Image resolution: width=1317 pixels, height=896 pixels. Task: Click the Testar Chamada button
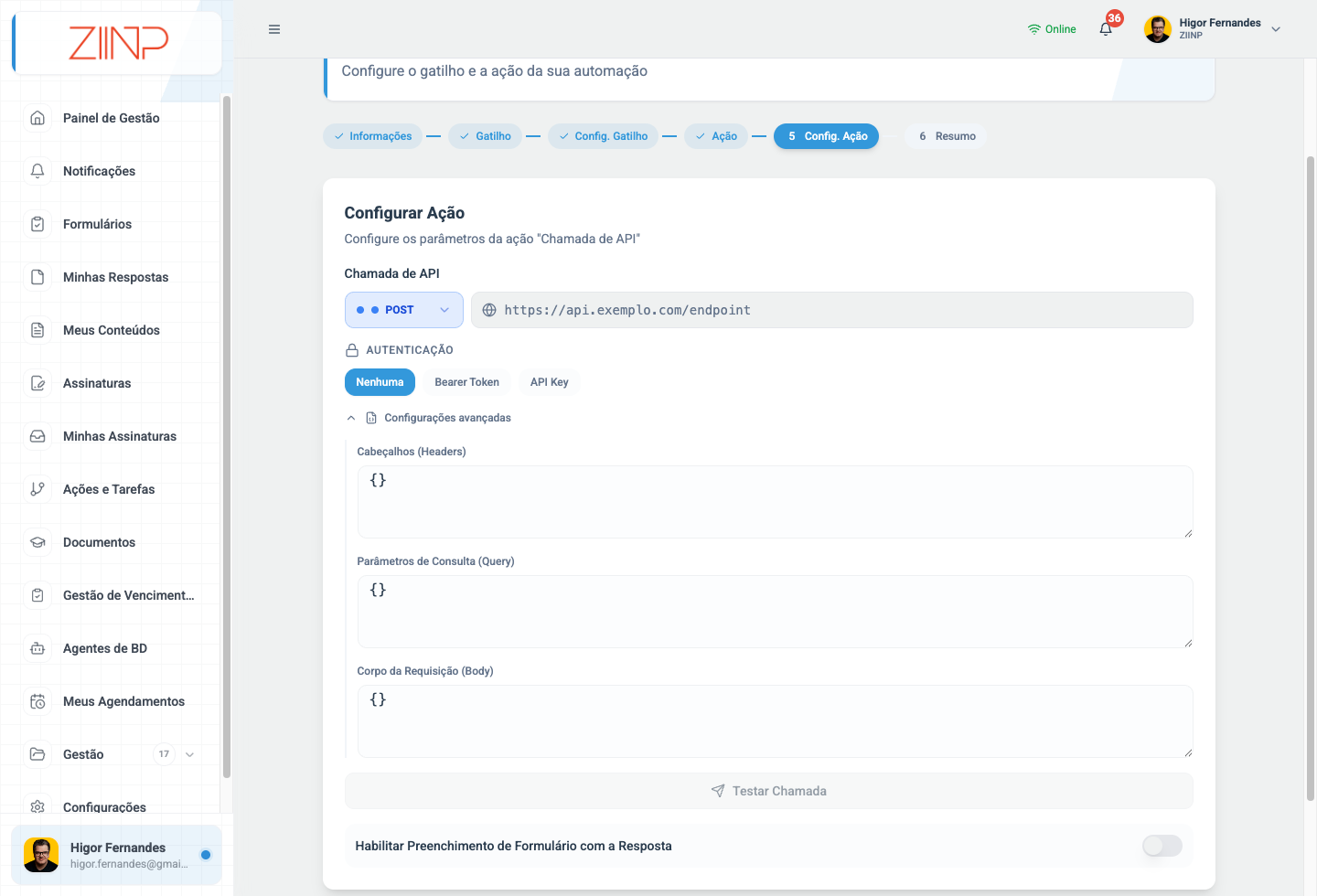[x=769, y=791]
